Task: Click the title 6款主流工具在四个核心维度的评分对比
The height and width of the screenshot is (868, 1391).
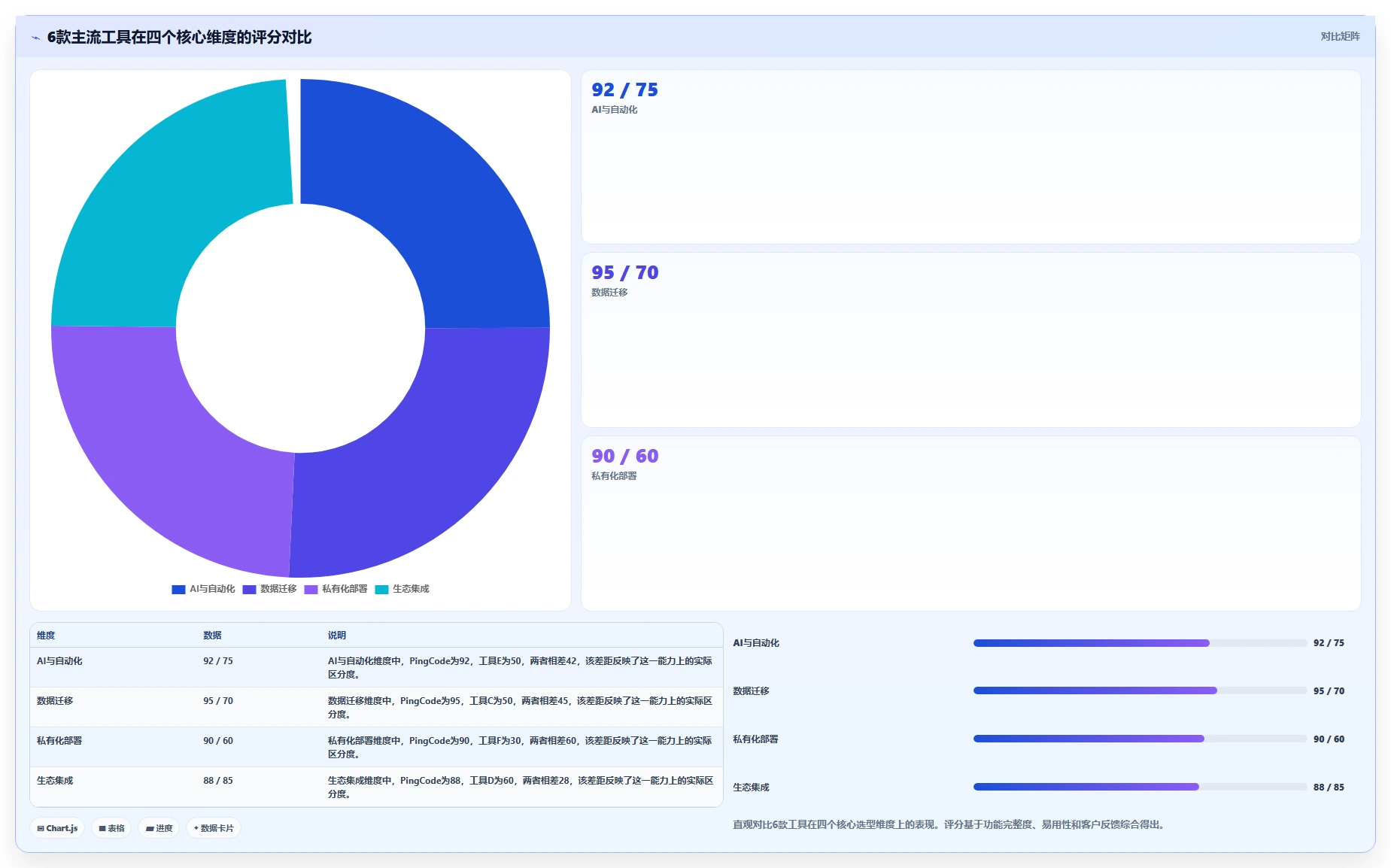Action: 179,38
